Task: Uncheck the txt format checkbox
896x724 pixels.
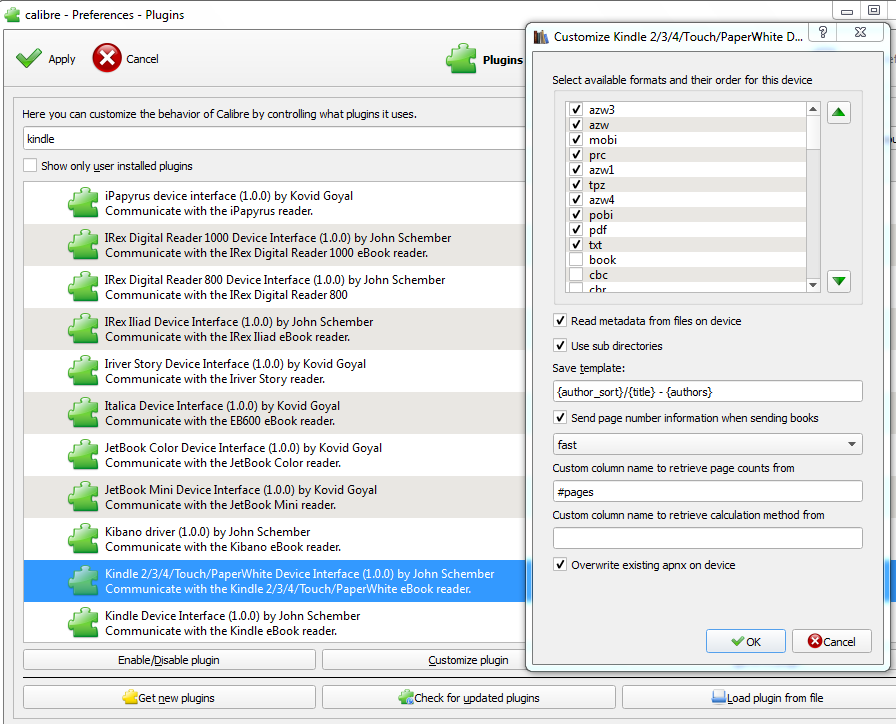Action: [x=575, y=245]
